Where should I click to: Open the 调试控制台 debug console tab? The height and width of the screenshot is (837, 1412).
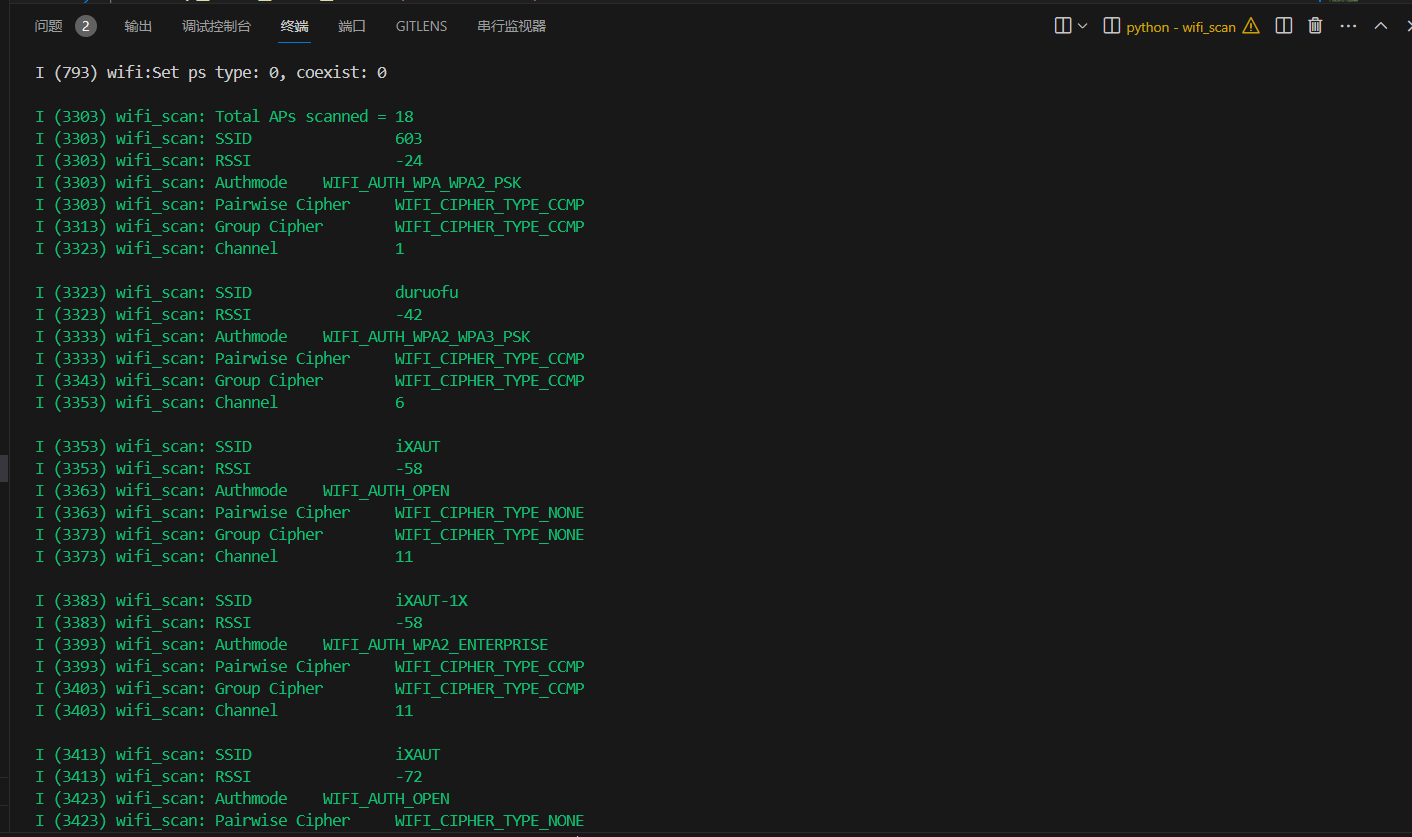pos(216,26)
